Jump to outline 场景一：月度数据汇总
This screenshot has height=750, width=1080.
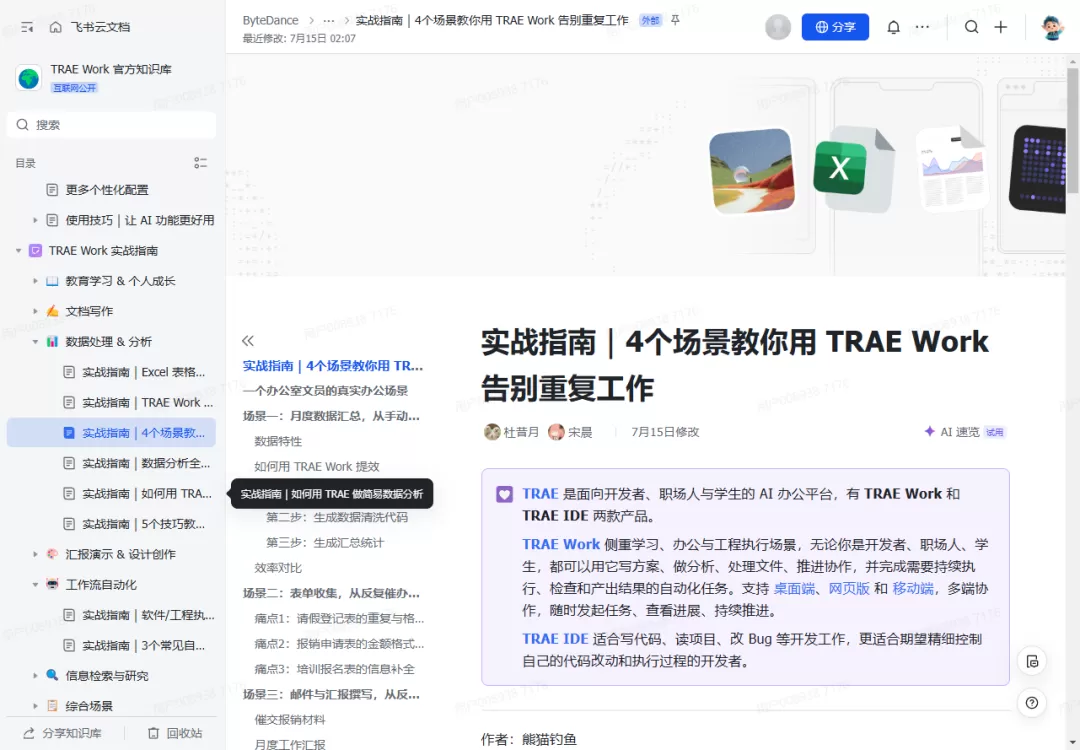pyautogui.click(x=331, y=416)
